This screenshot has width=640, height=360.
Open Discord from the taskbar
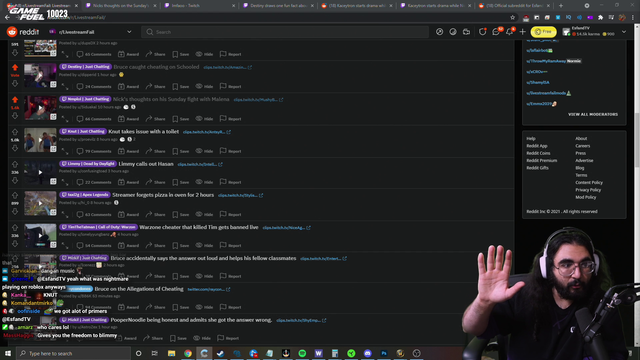coord(367,353)
